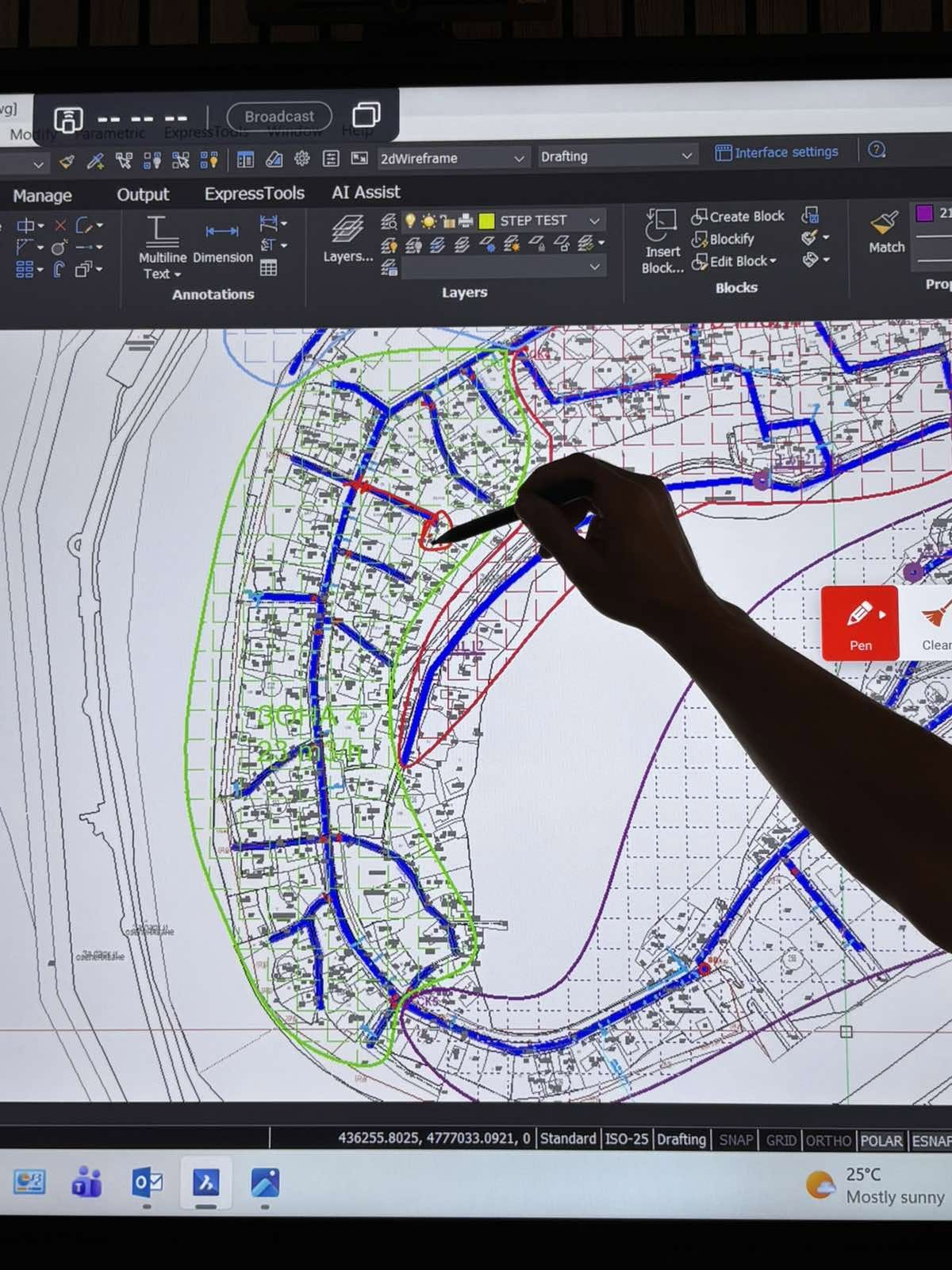Click the coordinates readout 436255.8025, 4777033.0921, 0
Image resolution: width=952 pixels, height=1270 pixels.
tap(434, 1137)
